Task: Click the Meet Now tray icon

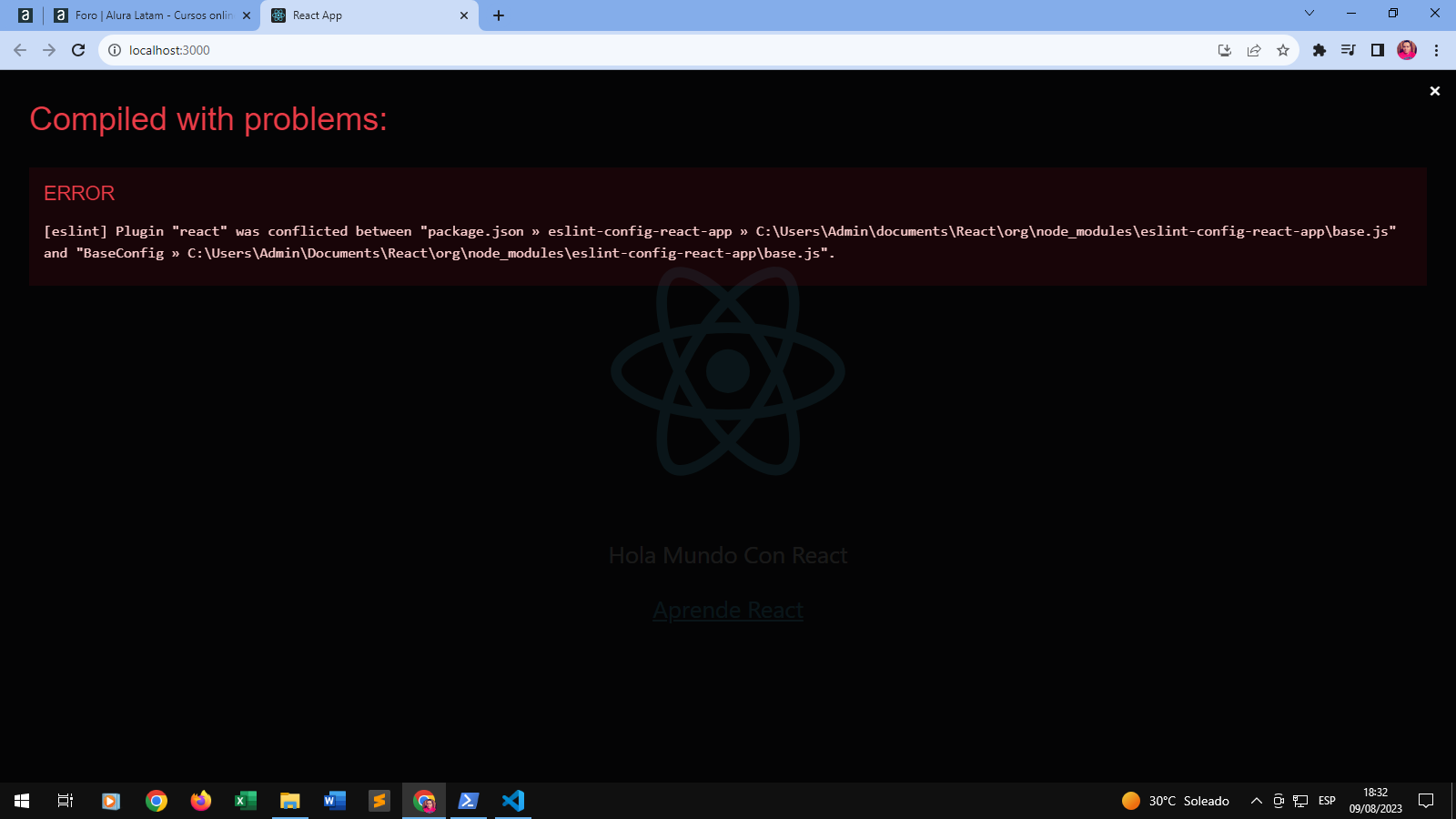Action: pyautogui.click(x=1279, y=801)
